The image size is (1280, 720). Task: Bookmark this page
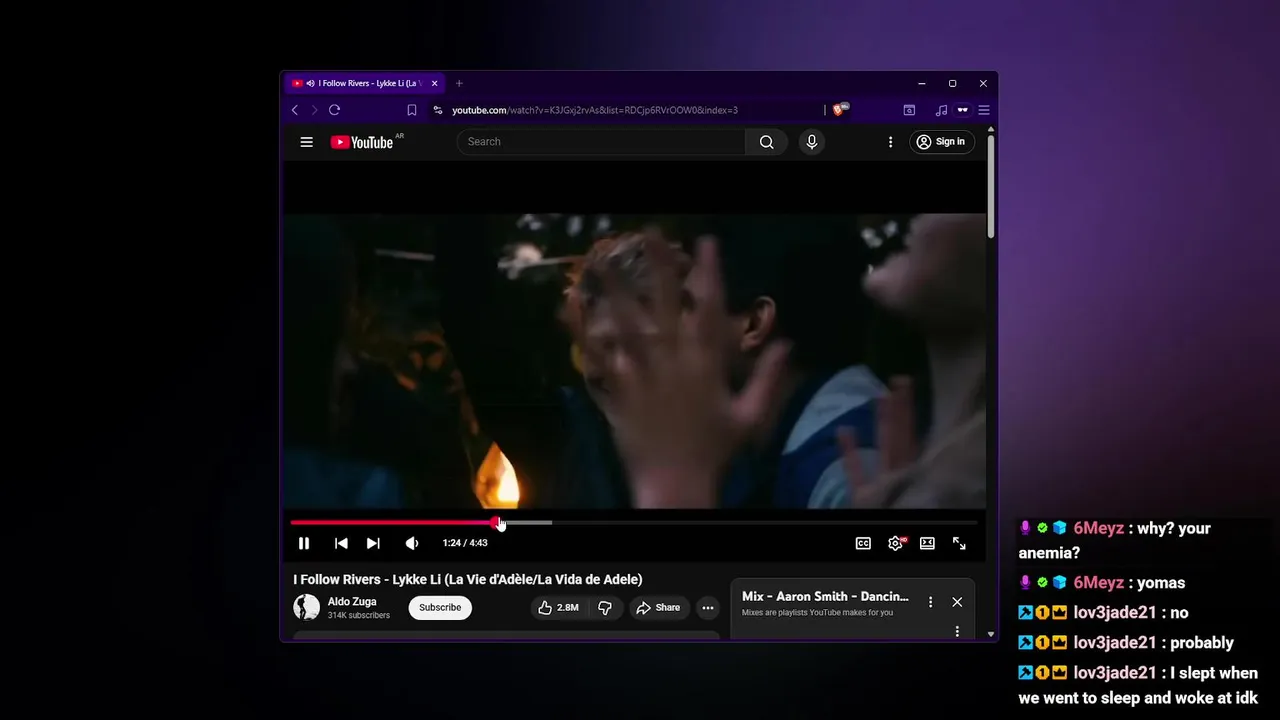coord(411,110)
